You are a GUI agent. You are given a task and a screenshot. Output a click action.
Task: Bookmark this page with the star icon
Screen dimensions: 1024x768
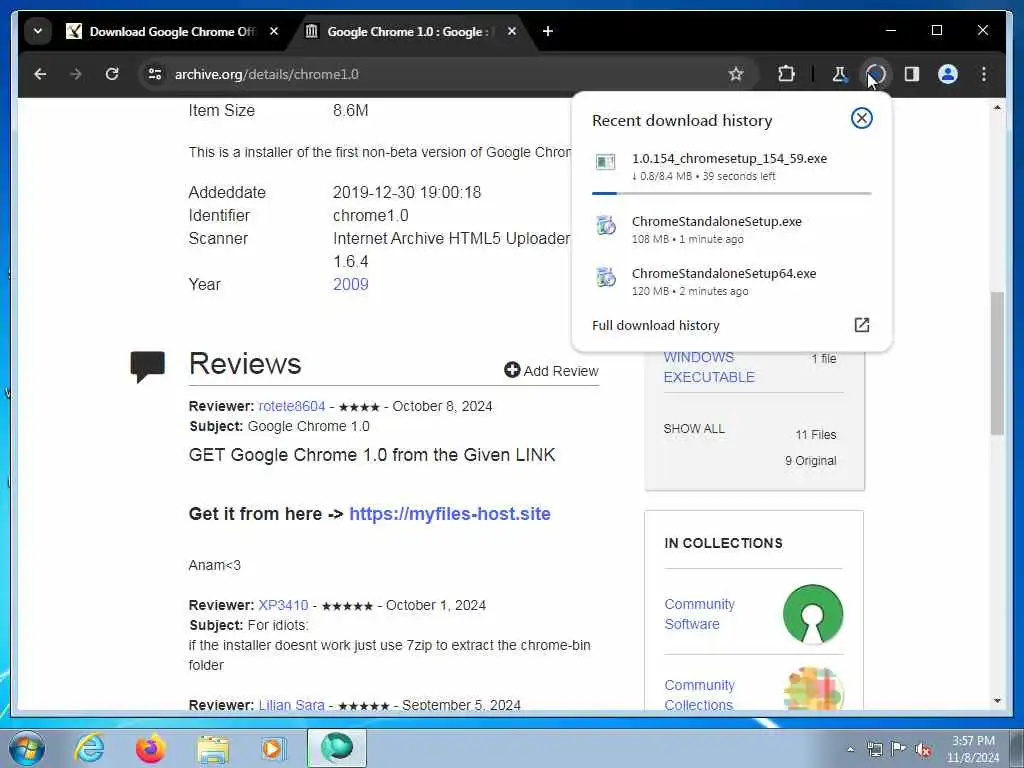click(x=736, y=74)
